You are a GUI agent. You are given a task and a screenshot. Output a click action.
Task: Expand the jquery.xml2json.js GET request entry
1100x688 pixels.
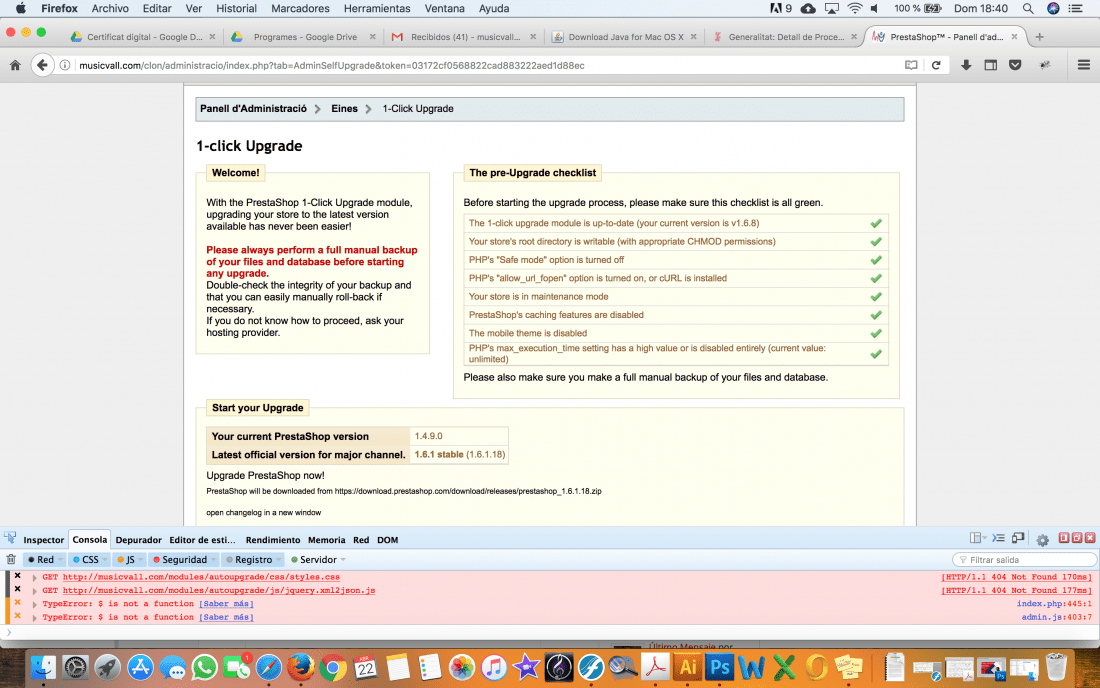[x=34, y=591]
